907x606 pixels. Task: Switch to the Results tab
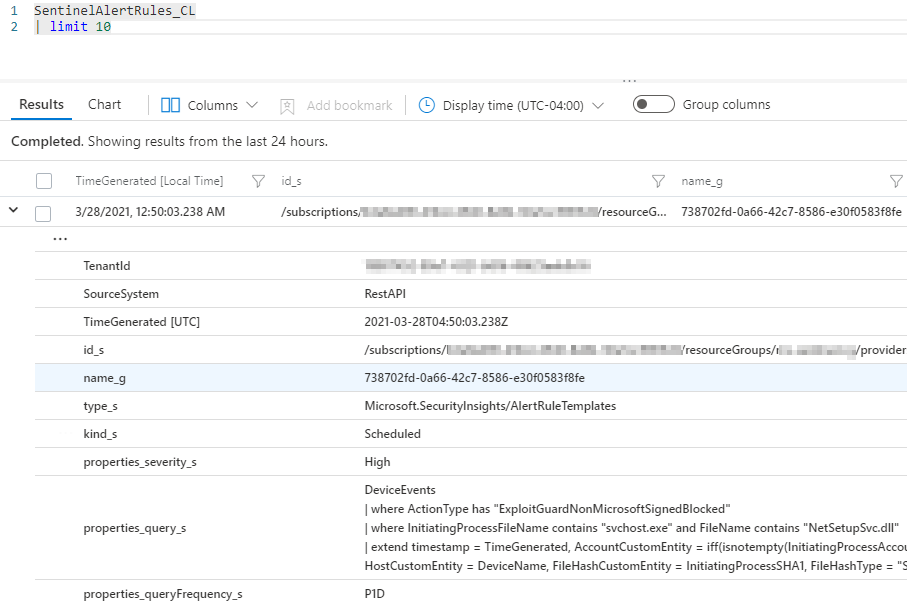42,105
